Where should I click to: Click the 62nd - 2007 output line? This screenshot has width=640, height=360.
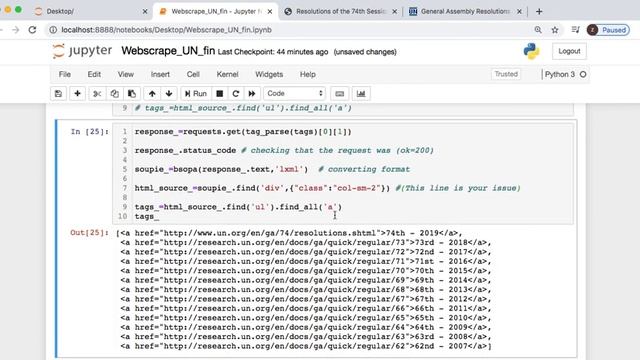point(306,346)
